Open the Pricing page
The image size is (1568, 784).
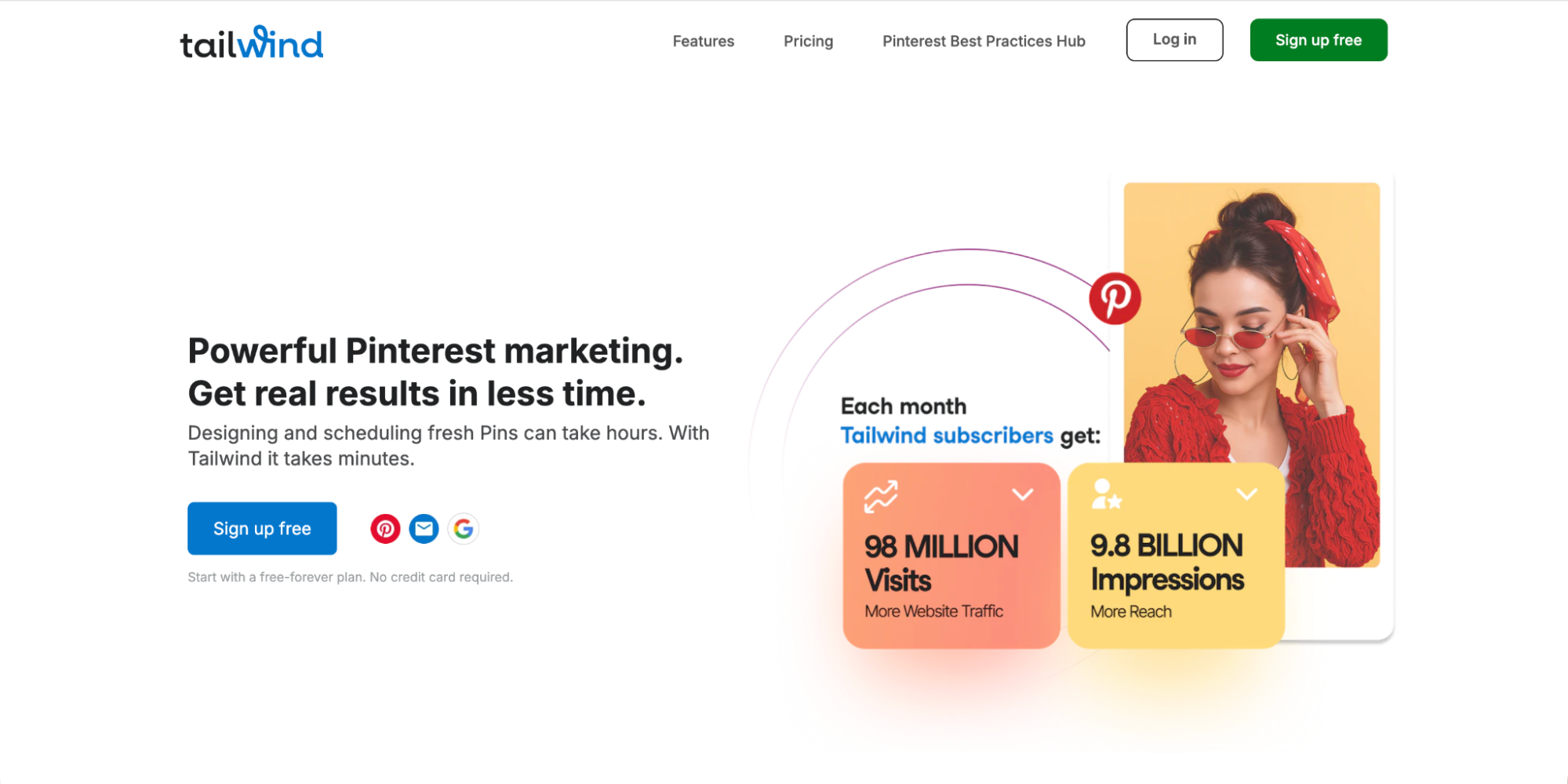[x=808, y=41]
